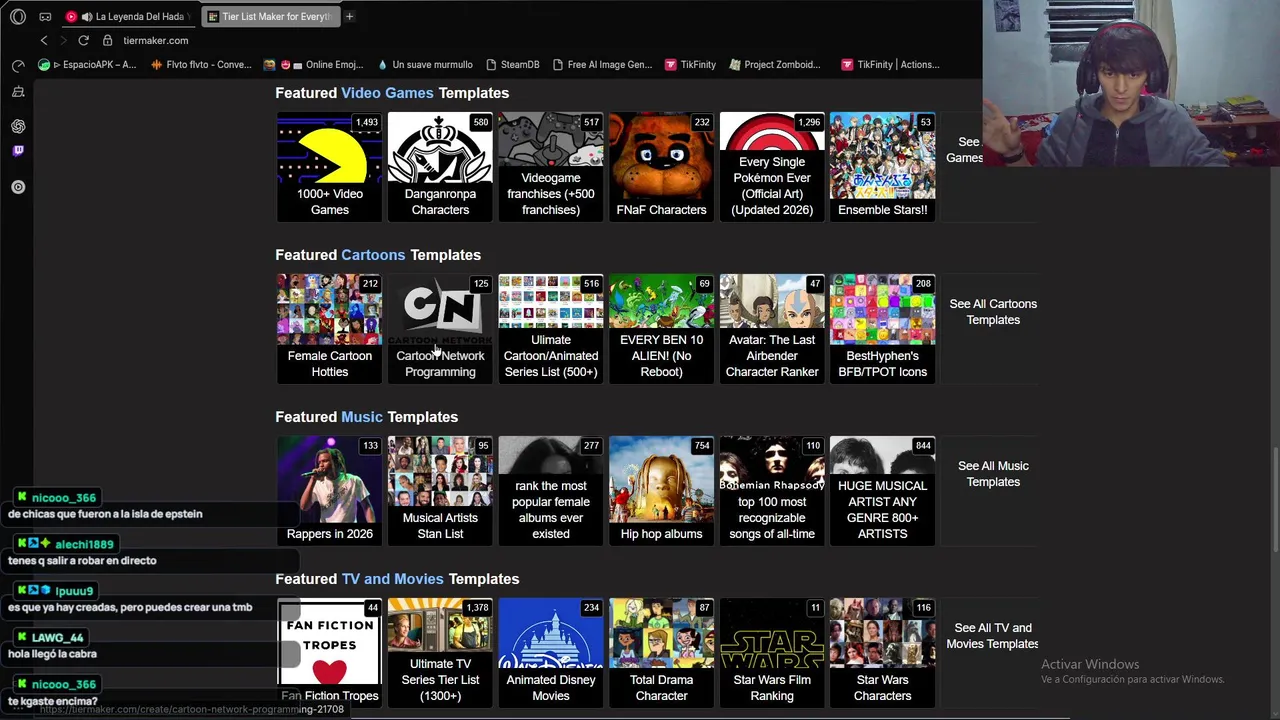This screenshot has width=1280, height=720.
Task: Open the 1000+ Video Games template
Action: click(329, 167)
